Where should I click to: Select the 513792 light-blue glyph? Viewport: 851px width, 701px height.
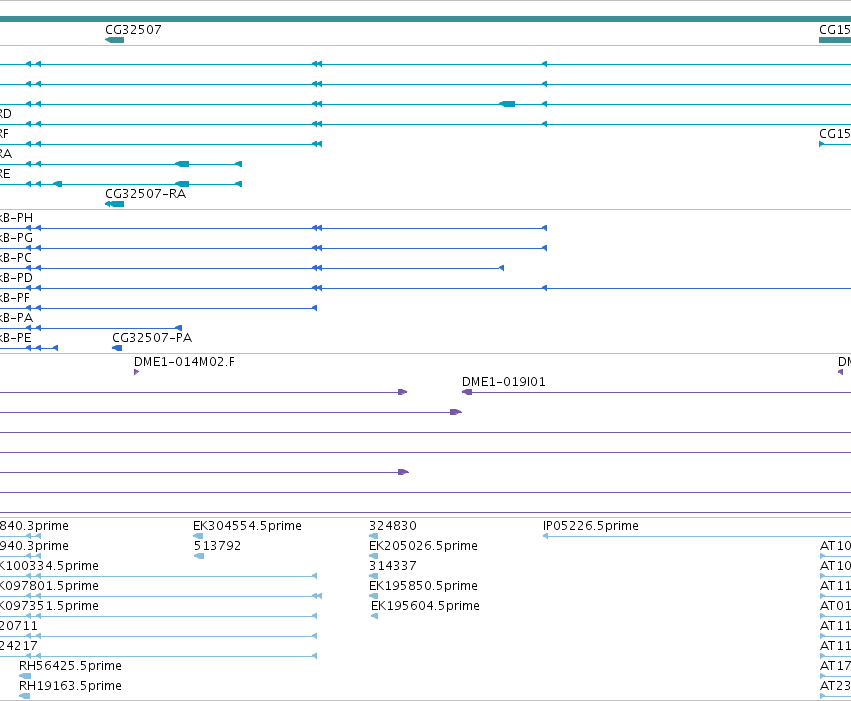pyautogui.click(x=199, y=556)
